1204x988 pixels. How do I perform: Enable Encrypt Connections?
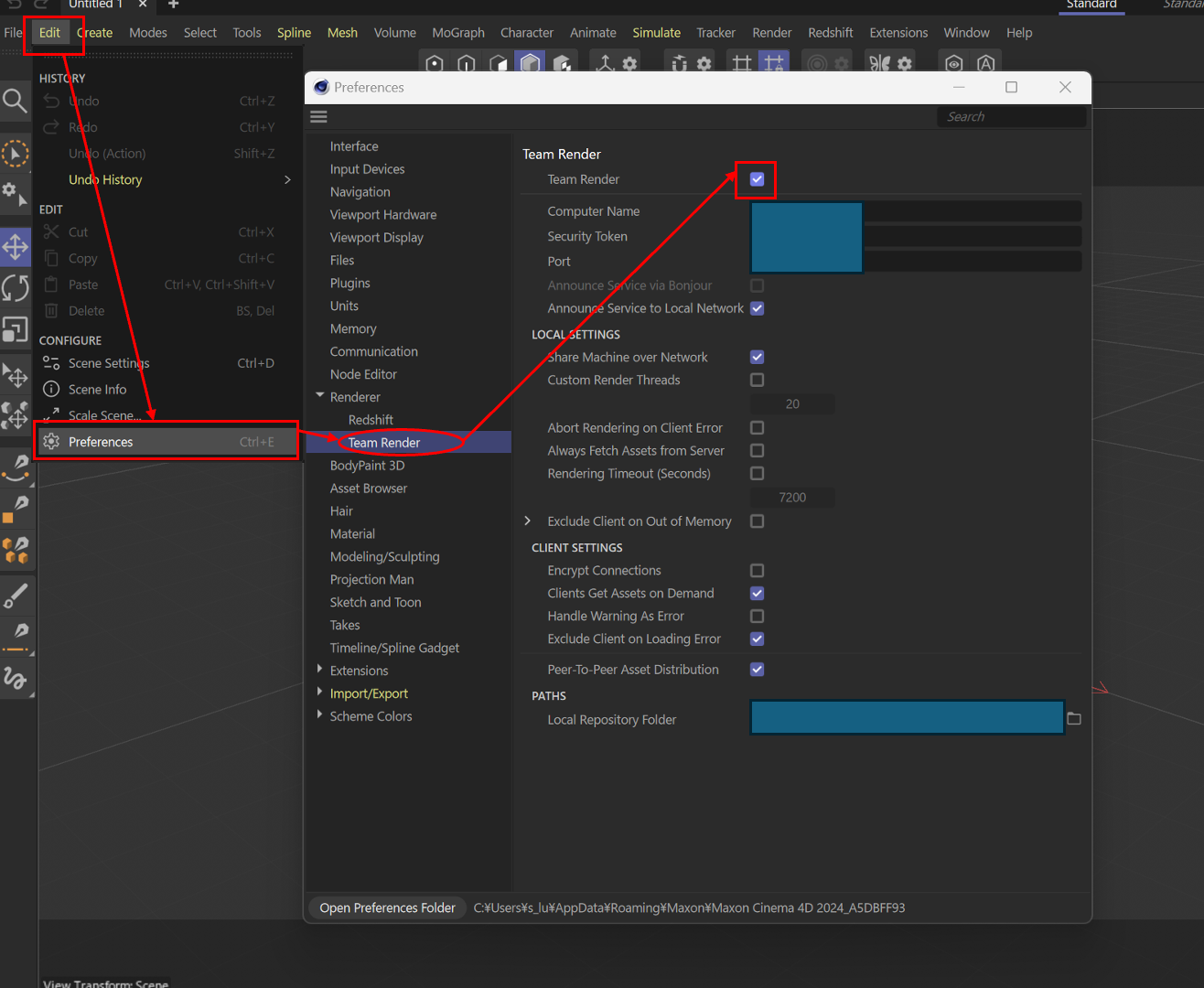(x=757, y=570)
